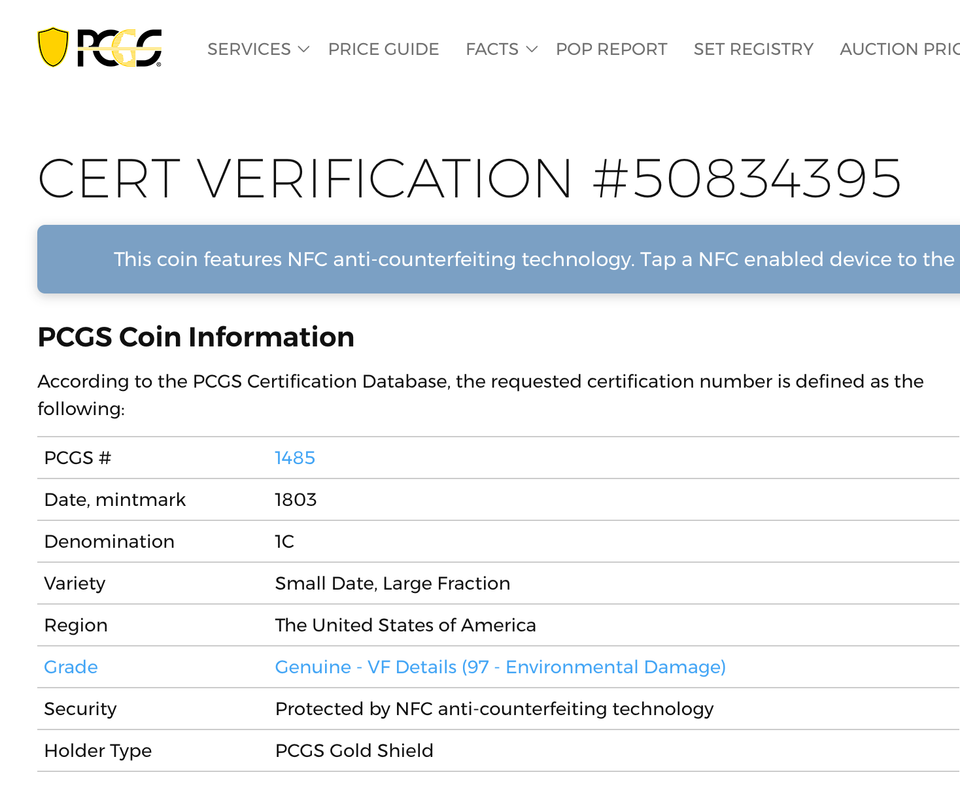This screenshot has width=960, height=804.
Task: Navigate to Set Registry
Action: click(753, 49)
